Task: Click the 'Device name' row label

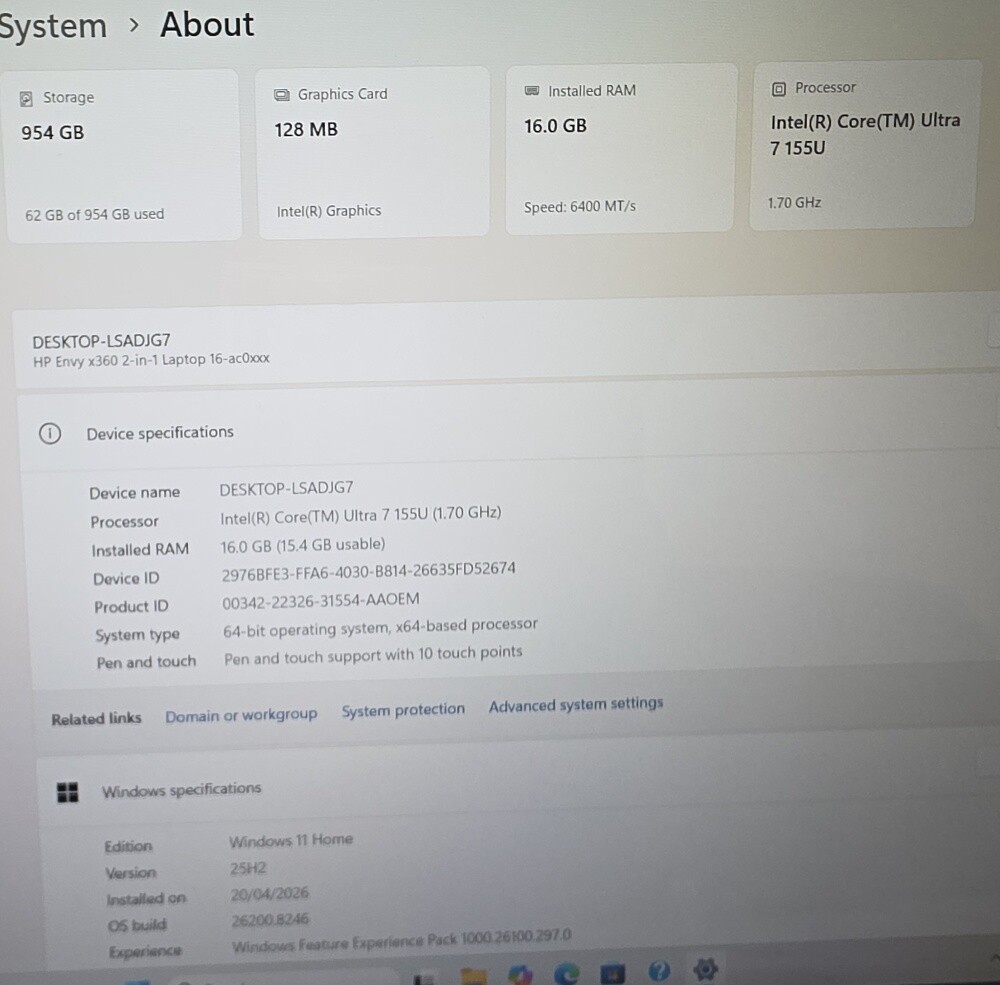Action: (x=135, y=493)
